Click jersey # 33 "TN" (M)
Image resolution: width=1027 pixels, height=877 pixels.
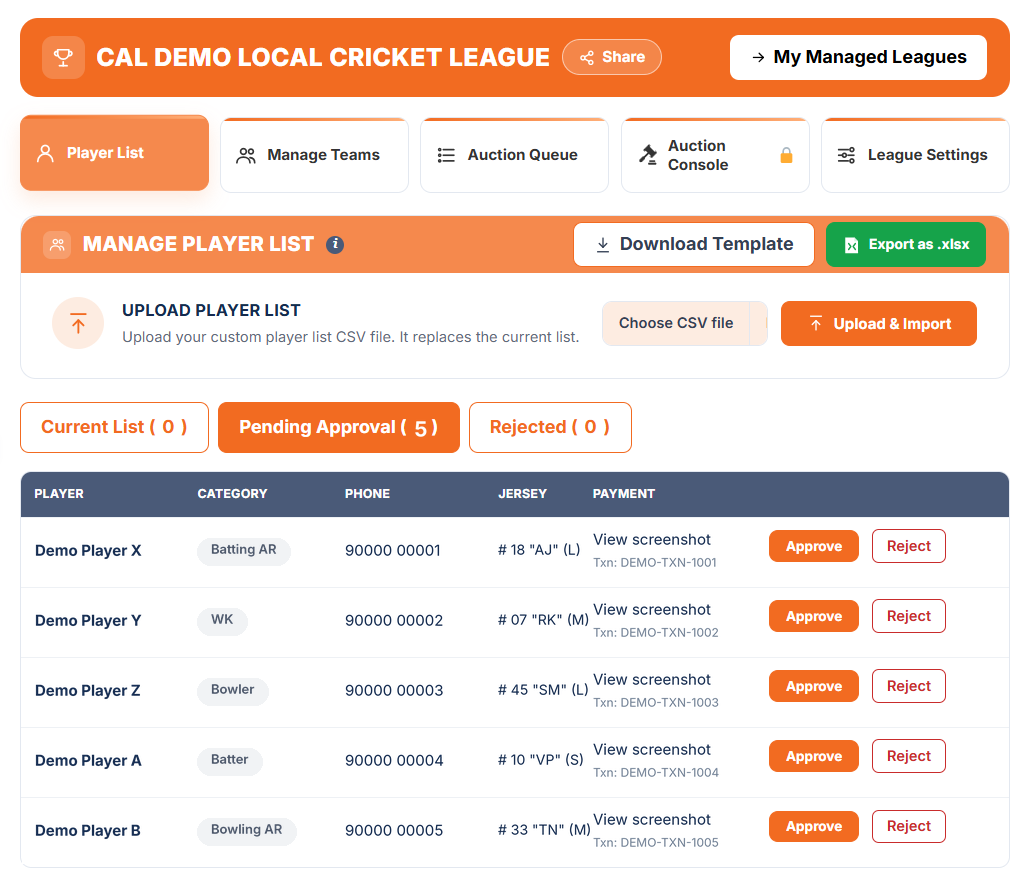coord(544,830)
